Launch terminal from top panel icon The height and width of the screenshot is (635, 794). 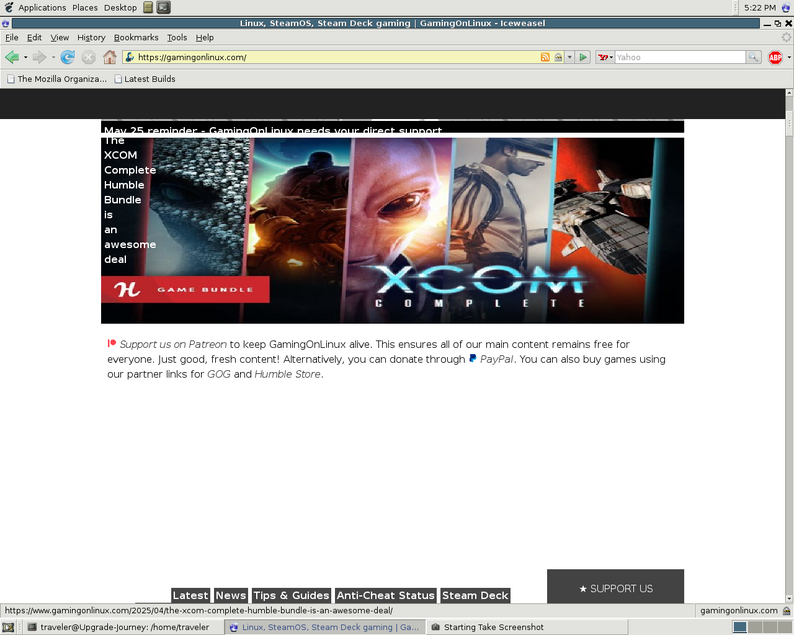pyautogui.click(x=164, y=7)
